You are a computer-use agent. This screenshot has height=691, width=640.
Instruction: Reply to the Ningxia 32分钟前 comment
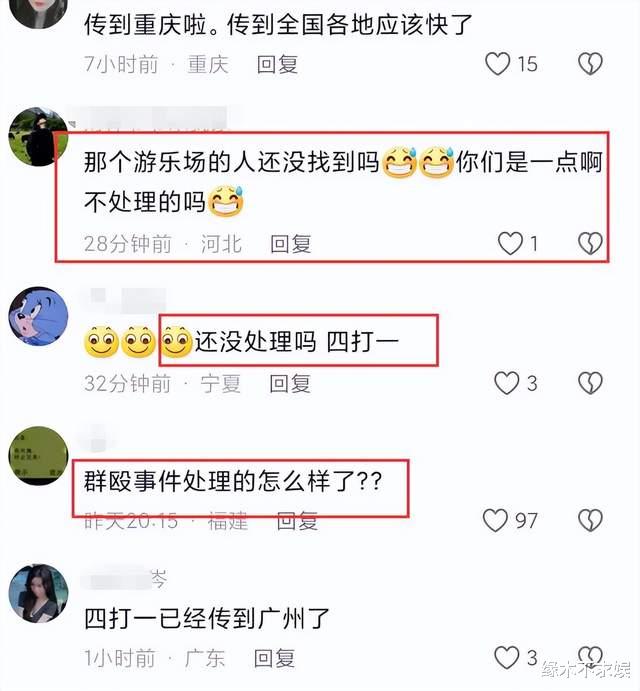(290, 383)
